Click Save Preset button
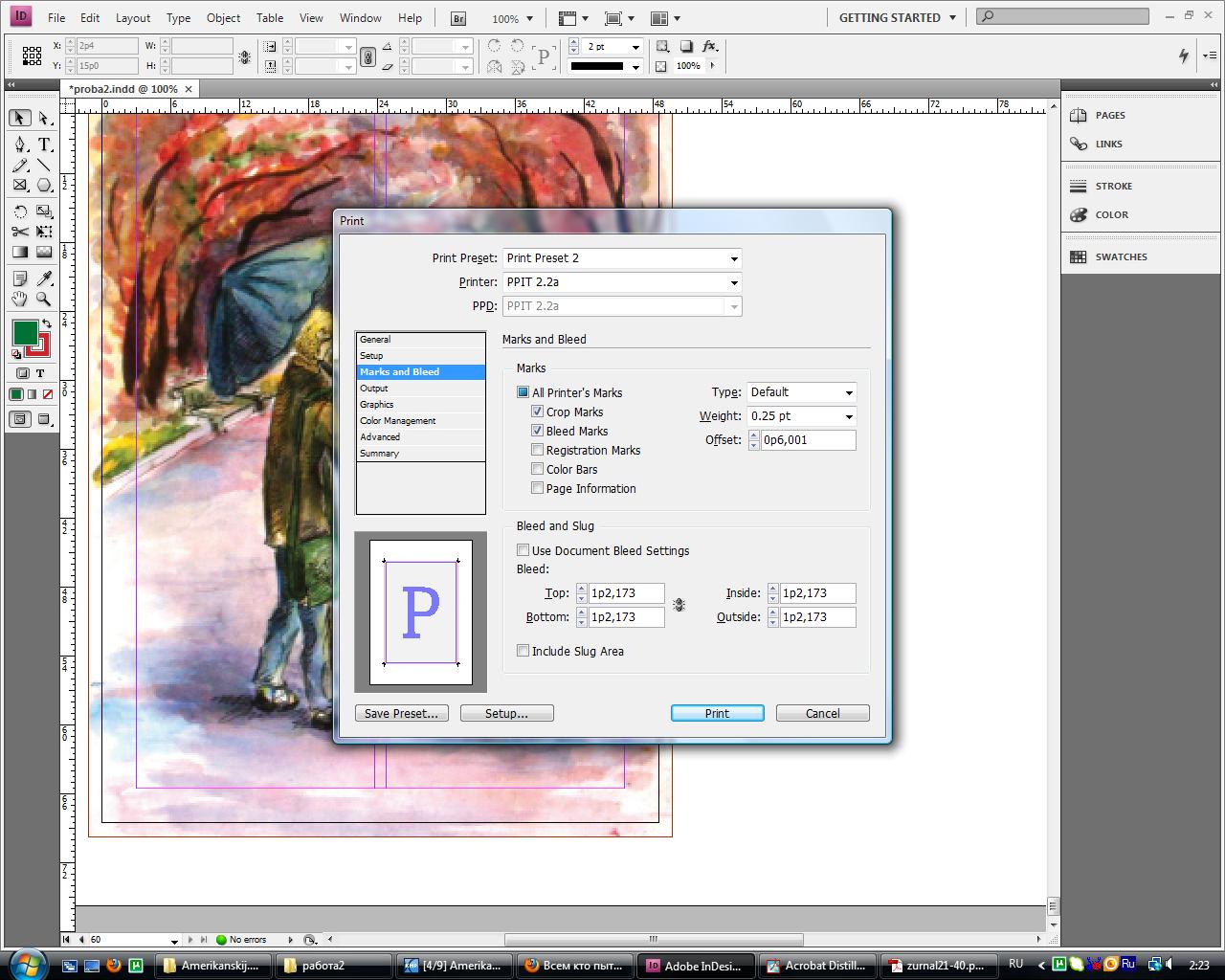Viewport: 1225px width, 980px height. point(401,713)
